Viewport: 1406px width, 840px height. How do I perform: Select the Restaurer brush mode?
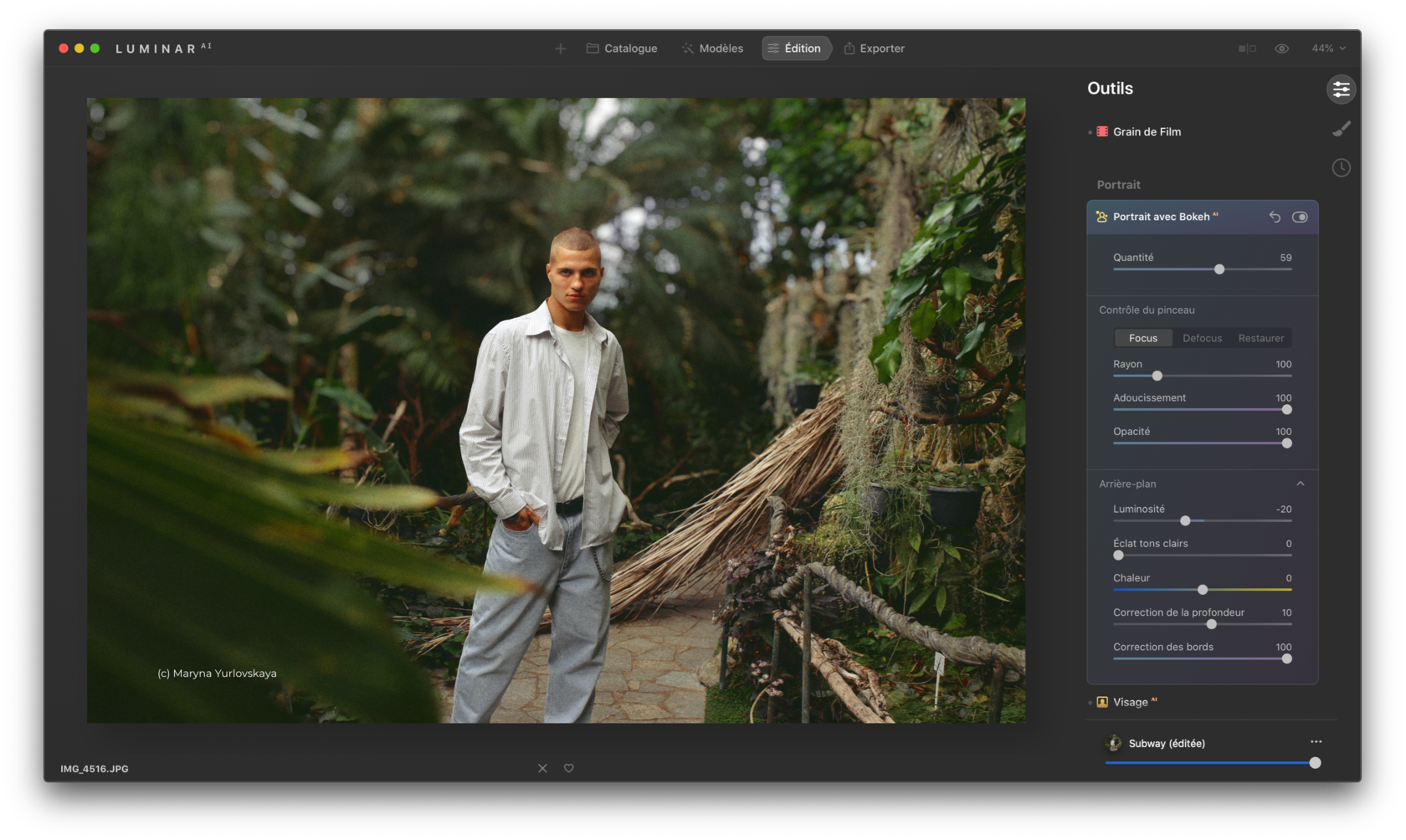[x=1260, y=338]
